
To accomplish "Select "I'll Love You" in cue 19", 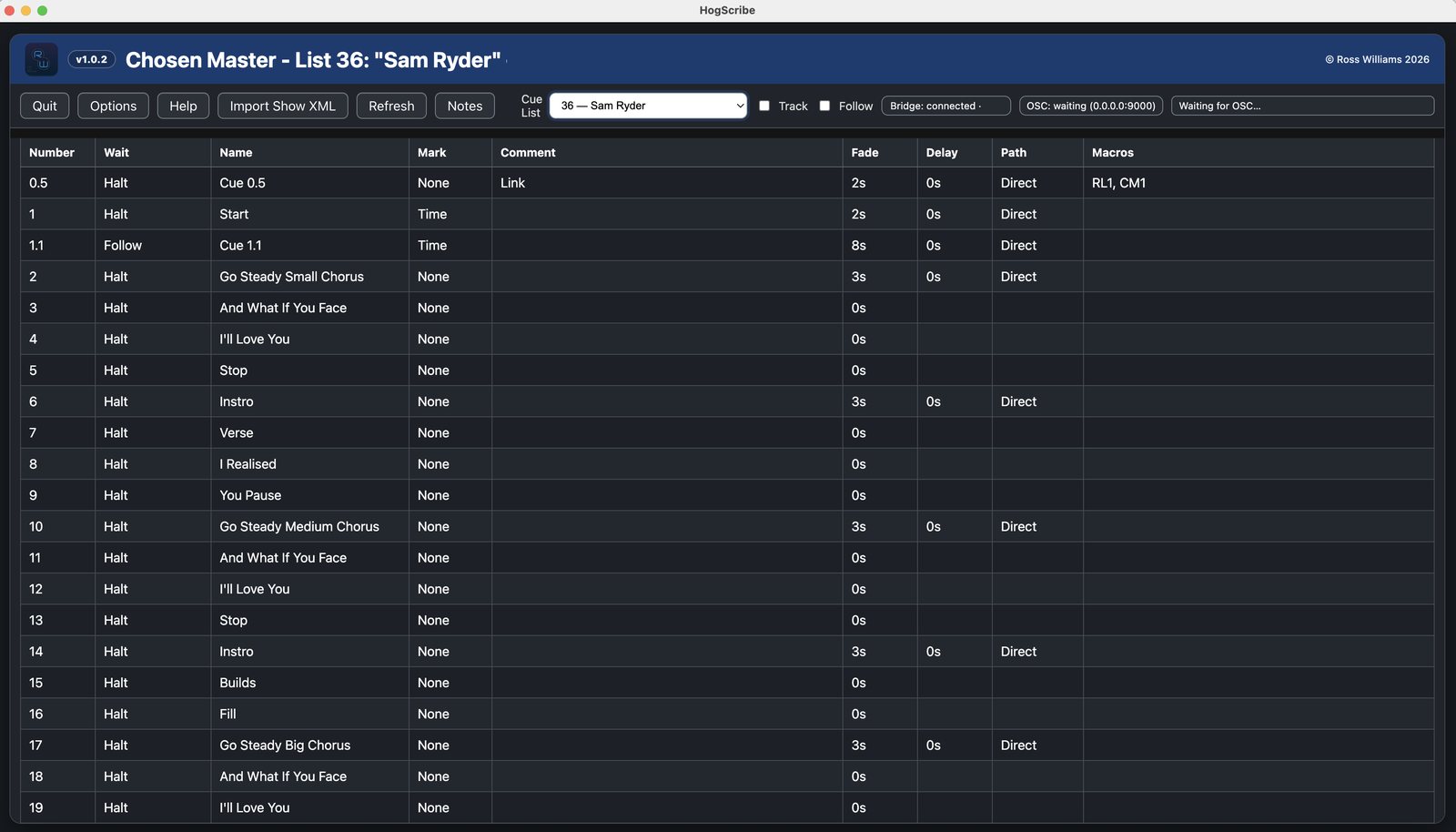I will (255, 808).
